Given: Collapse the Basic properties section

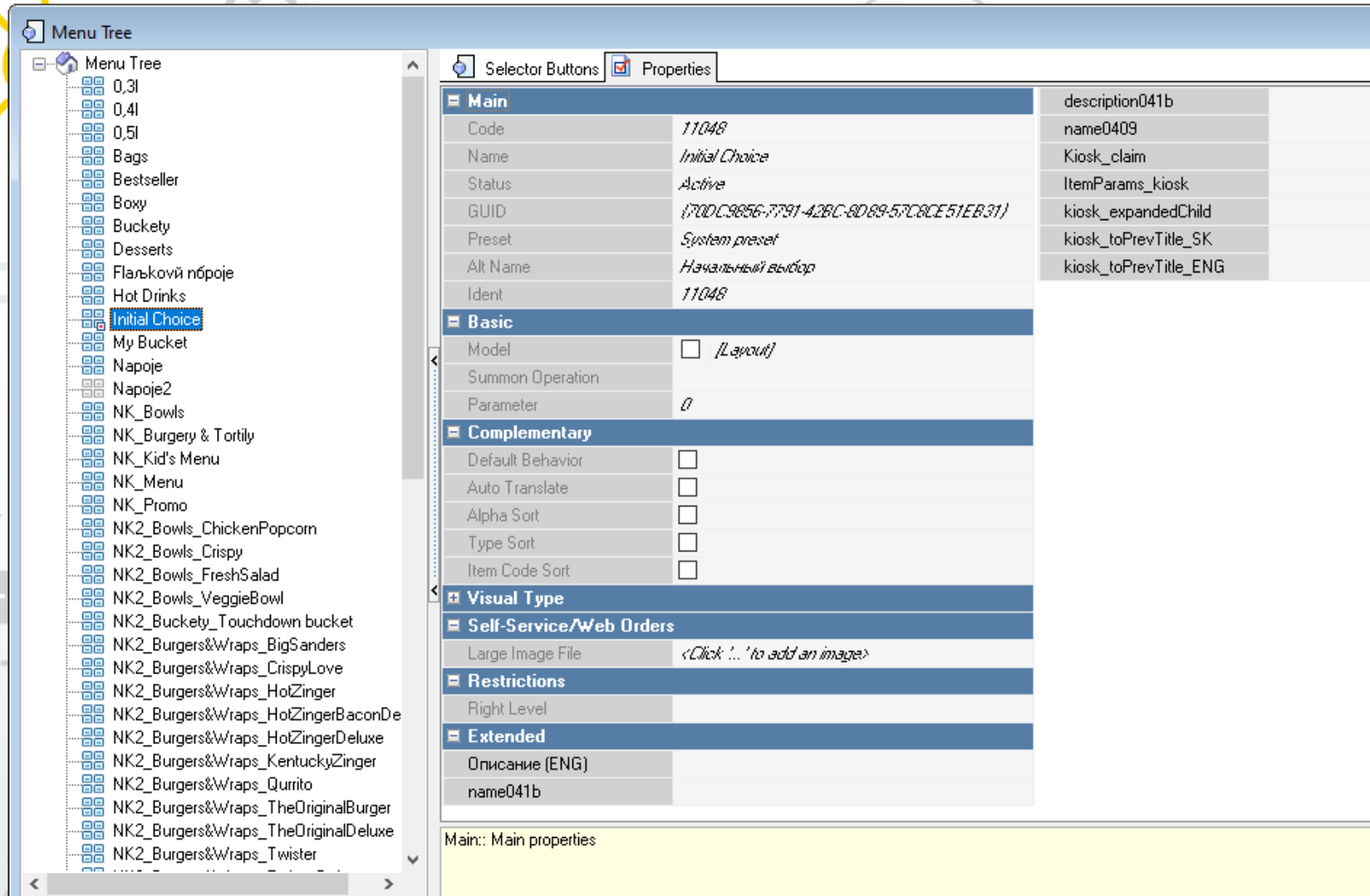Looking at the screenshot, I should tap(454, 321).
